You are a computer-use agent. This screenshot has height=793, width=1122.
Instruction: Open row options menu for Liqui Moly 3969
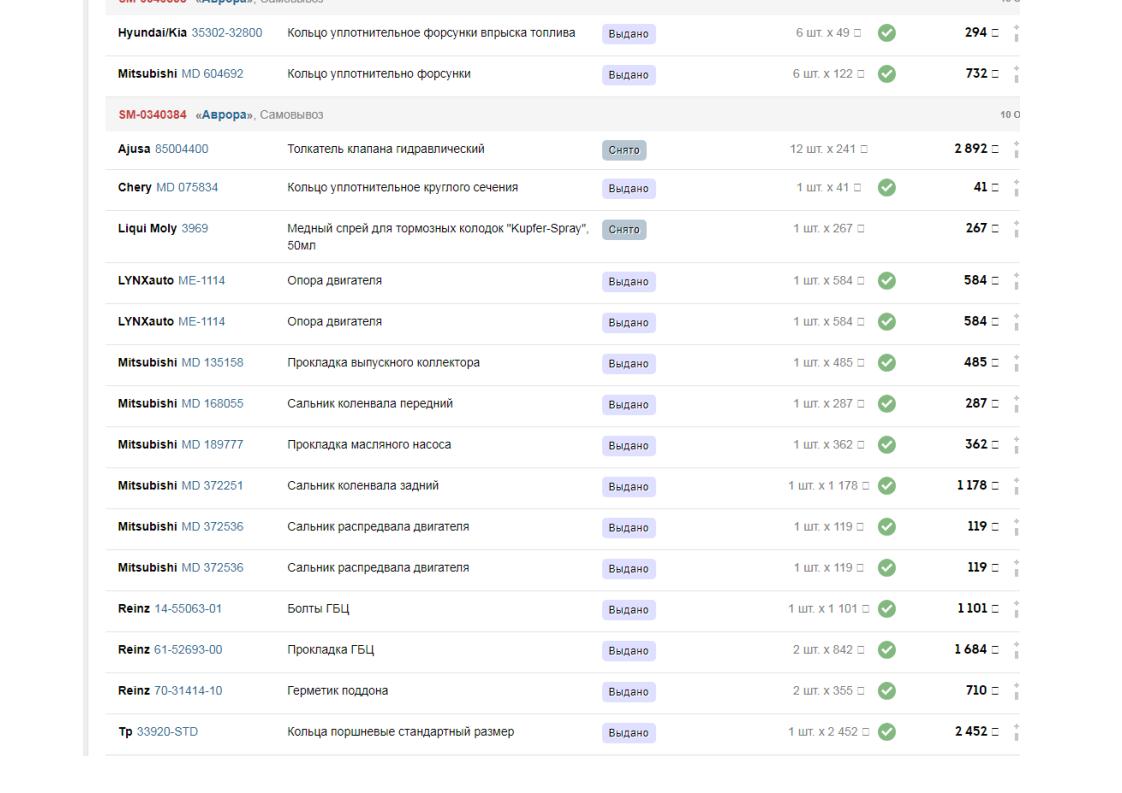point(1016,229)
